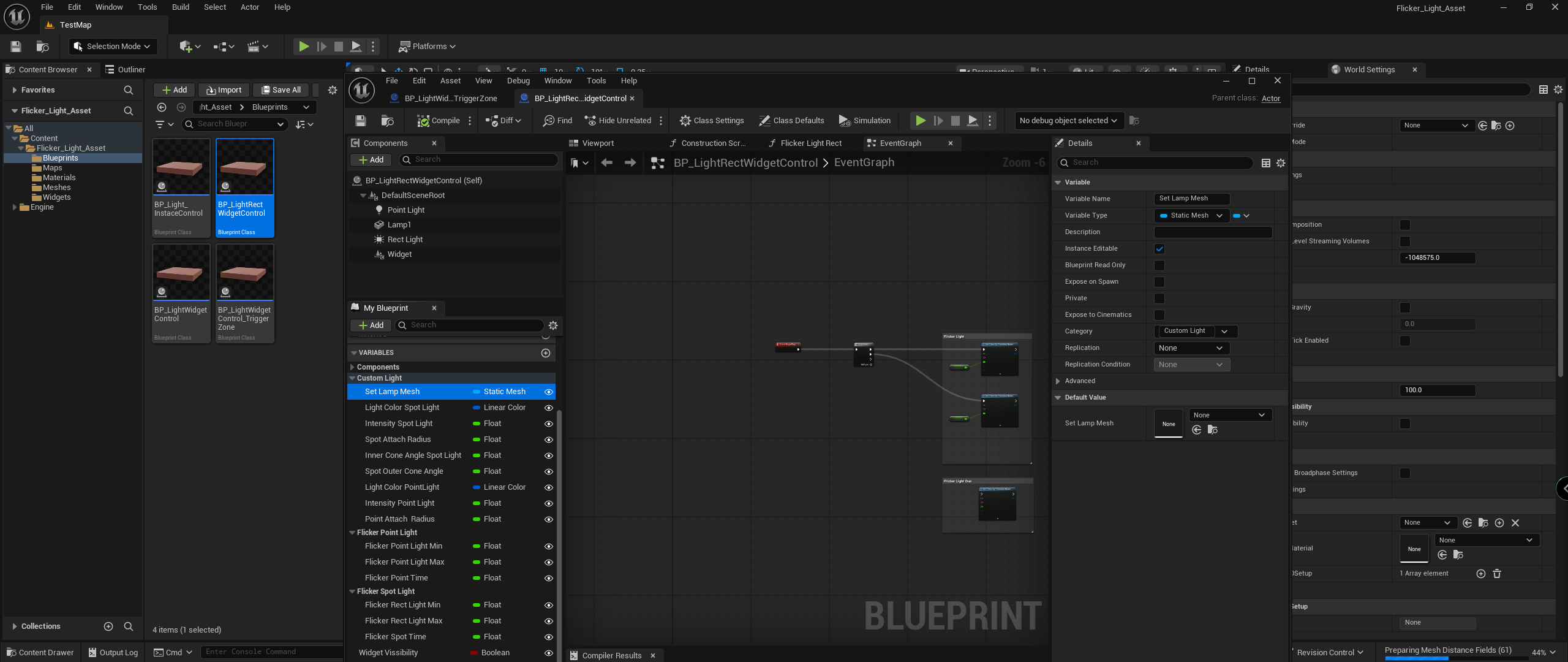Toggle eye visibility for Intensity Spot Light variable
The height and width of the screenshot is (662, 1568).
coord(549,424)
